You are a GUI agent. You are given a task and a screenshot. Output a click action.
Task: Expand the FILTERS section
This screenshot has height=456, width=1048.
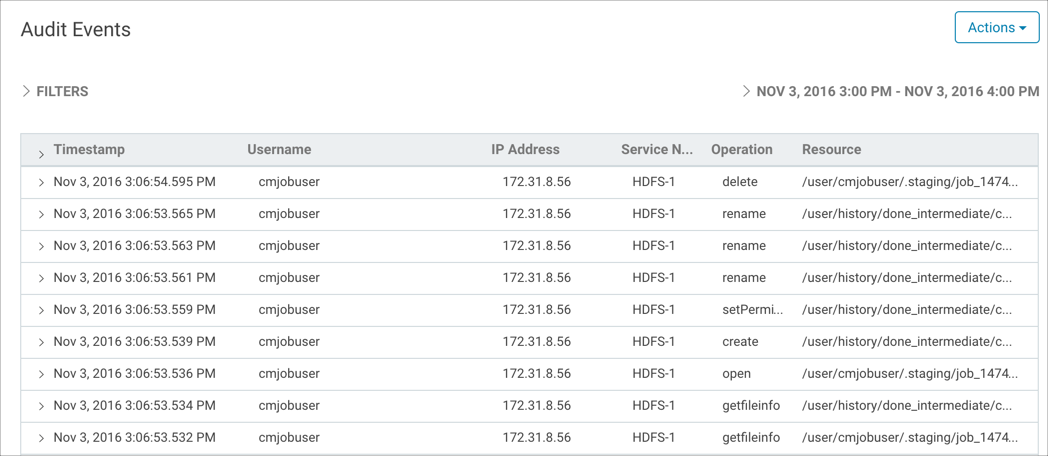[27, 91]
